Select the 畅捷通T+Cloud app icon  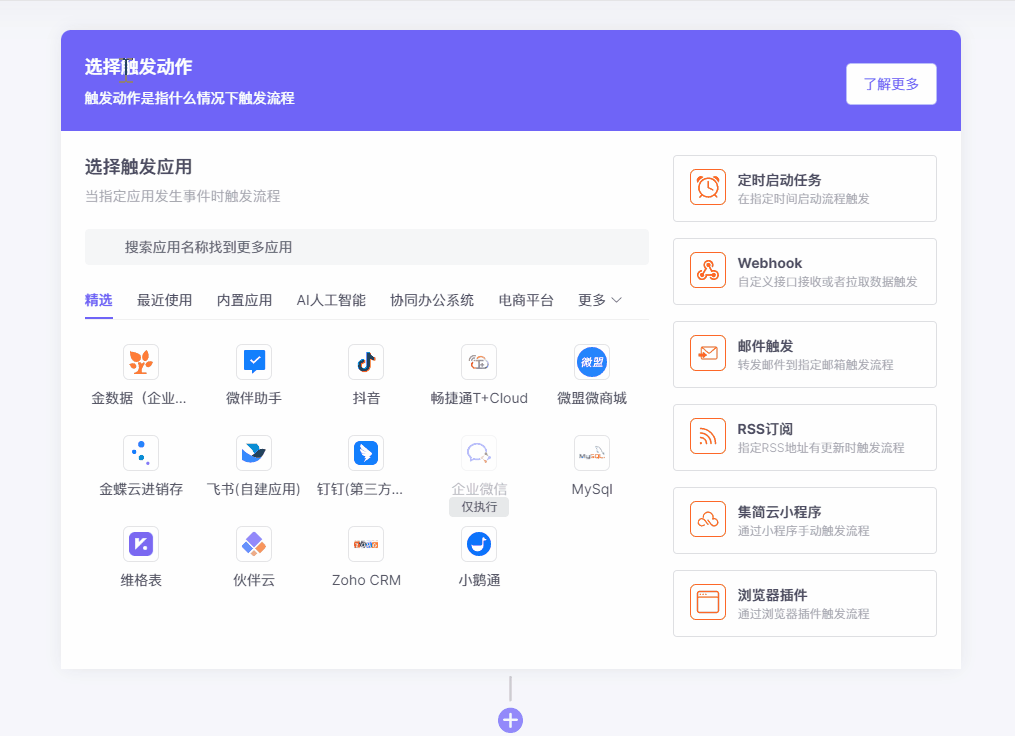coord(479,362)
